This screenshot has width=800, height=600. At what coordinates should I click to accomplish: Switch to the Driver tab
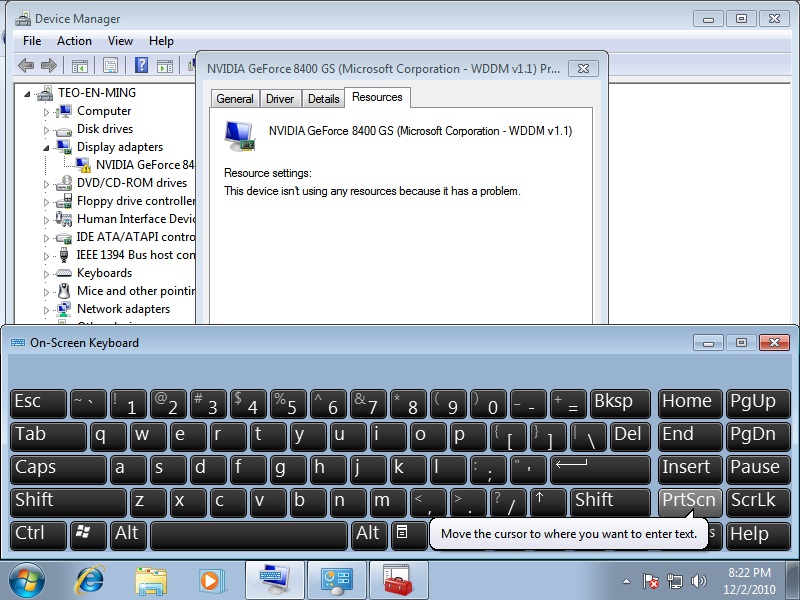(280, 99)
